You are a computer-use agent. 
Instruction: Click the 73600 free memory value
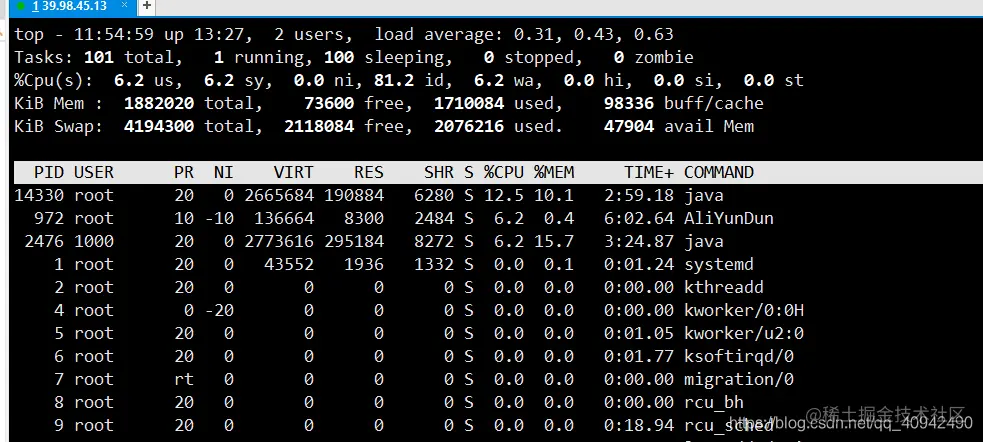tap(329, 103)
